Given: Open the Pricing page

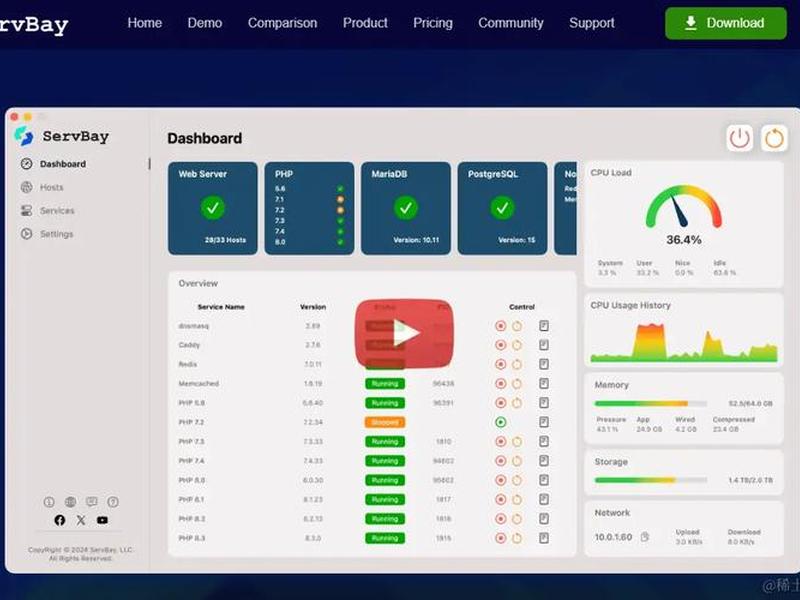Looking at the screenshot, I should pos(433,23).
